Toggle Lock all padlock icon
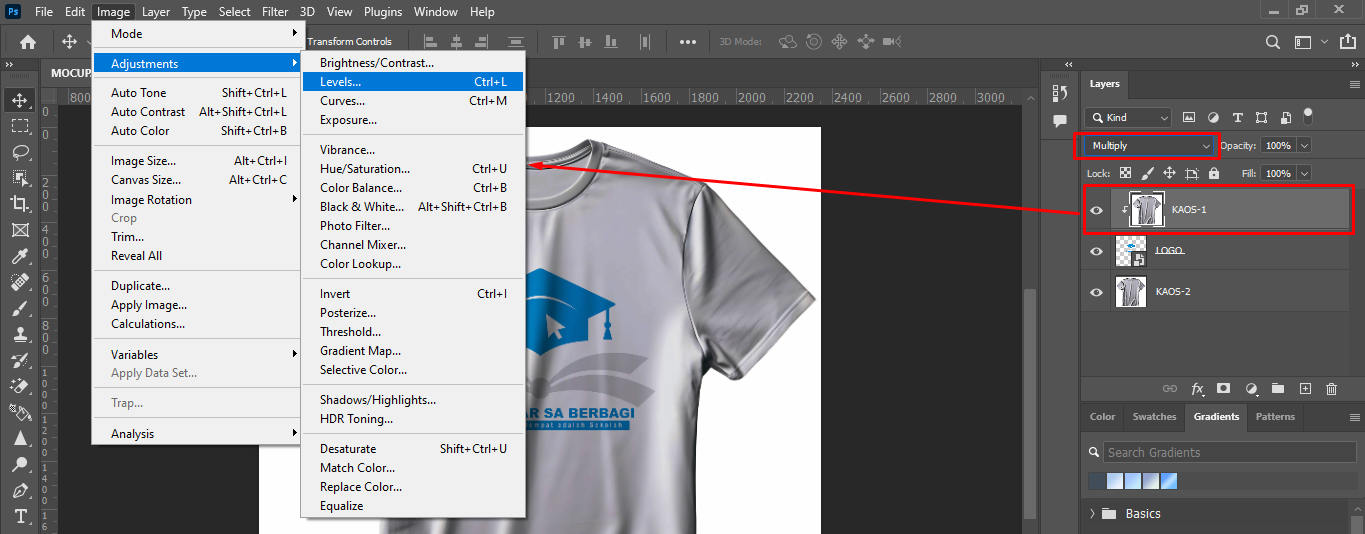The image size is (1365, 534). tap(1213, 173)
